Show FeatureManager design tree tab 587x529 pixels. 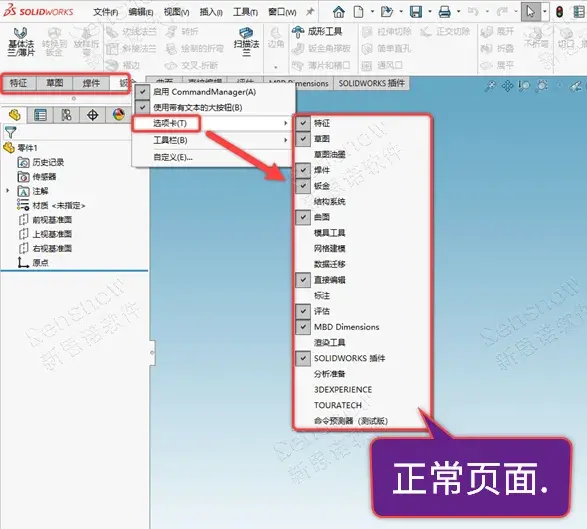[x=14, y=115]
